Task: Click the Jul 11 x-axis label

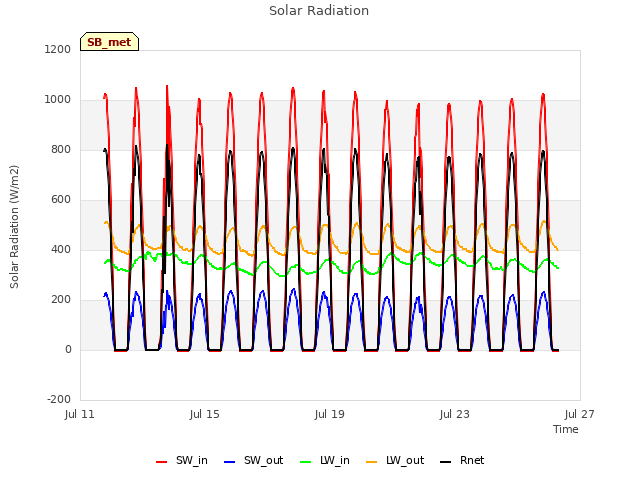Action: pos(80,414)
